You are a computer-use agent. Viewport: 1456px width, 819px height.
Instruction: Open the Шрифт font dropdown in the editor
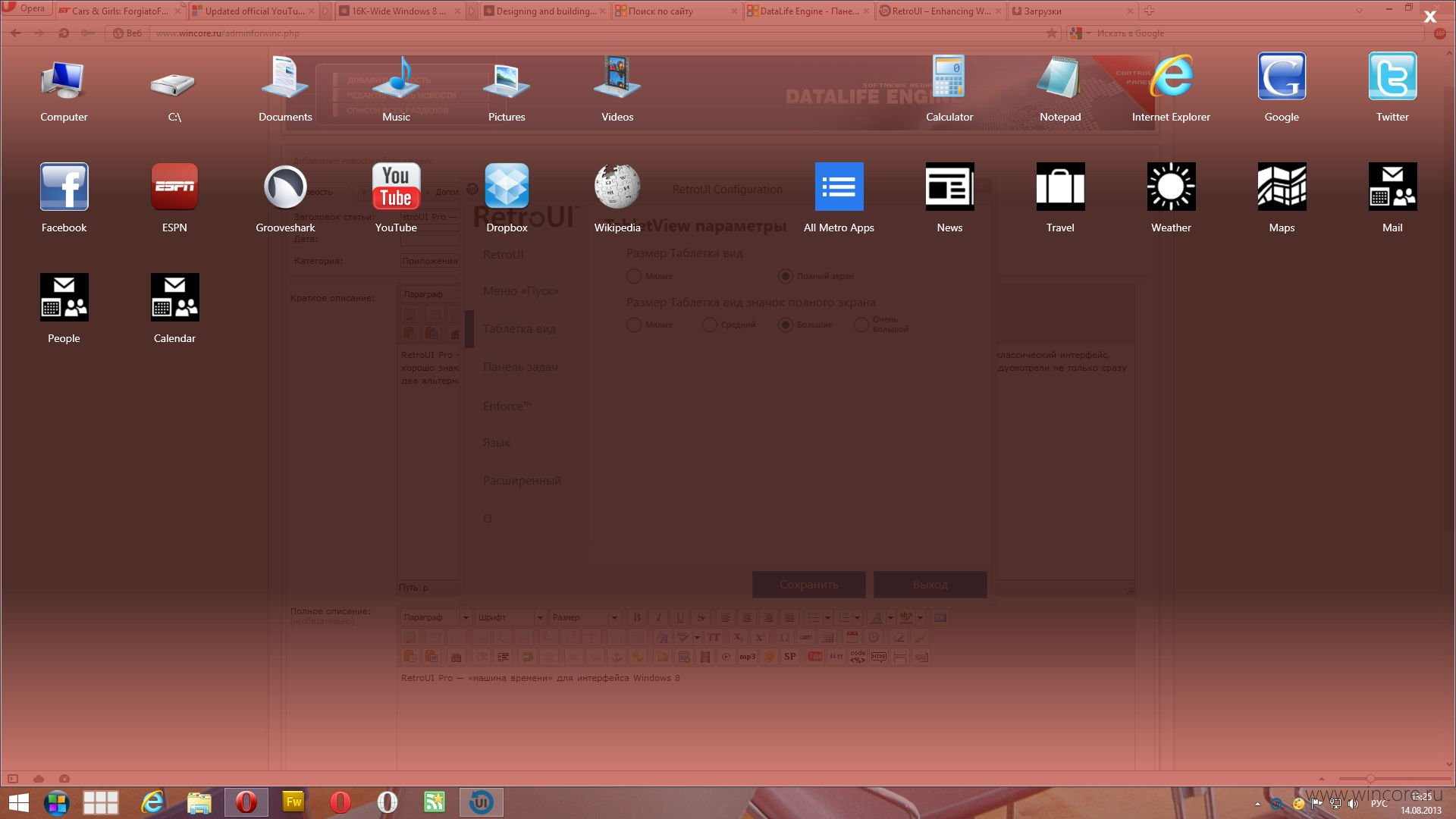pos(510,617)
